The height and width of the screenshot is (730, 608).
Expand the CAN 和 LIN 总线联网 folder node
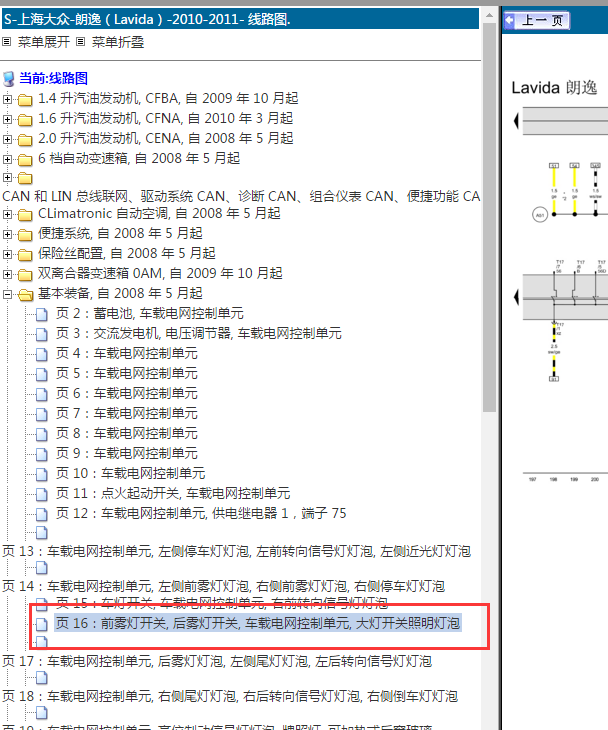(x=7, y=177)
